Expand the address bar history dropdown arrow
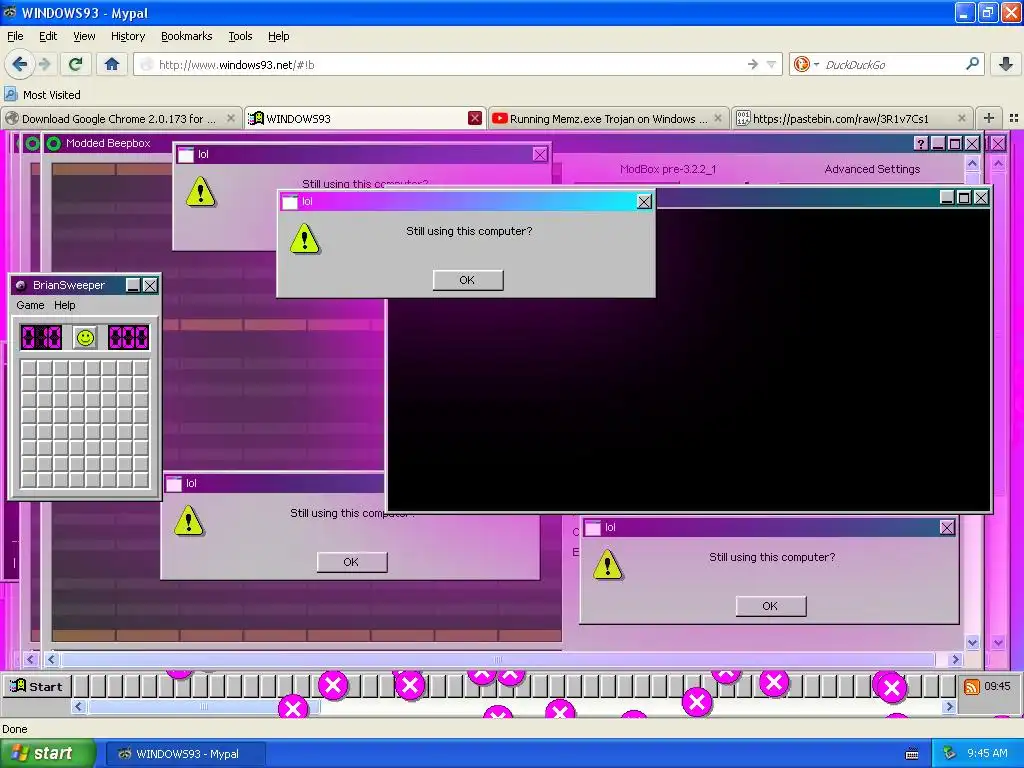This screenshot has height=768, width=1024. click(771, 64)
